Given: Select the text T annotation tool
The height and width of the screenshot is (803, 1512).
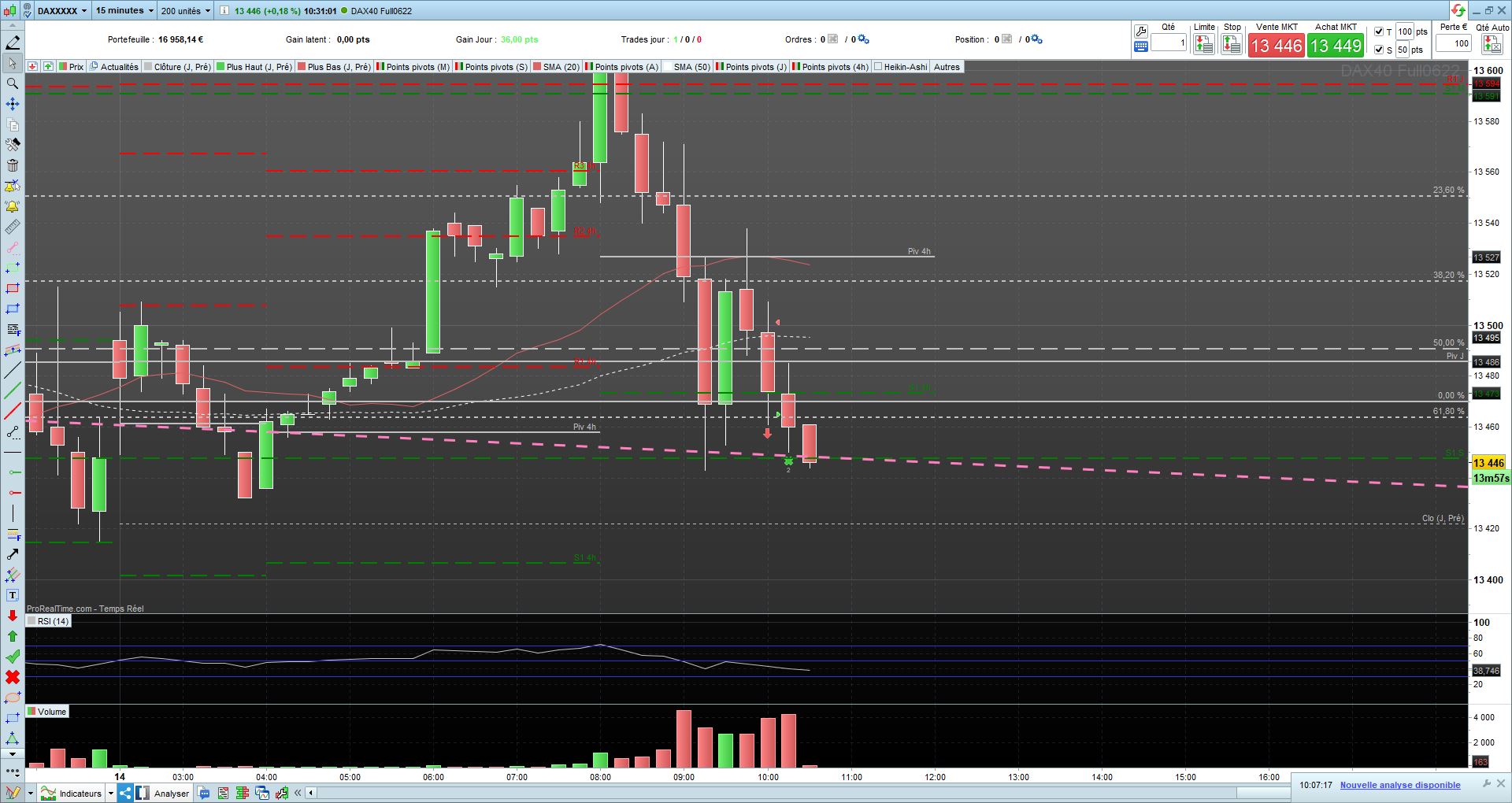Looking at the screenshot, I should click(13, 595).
